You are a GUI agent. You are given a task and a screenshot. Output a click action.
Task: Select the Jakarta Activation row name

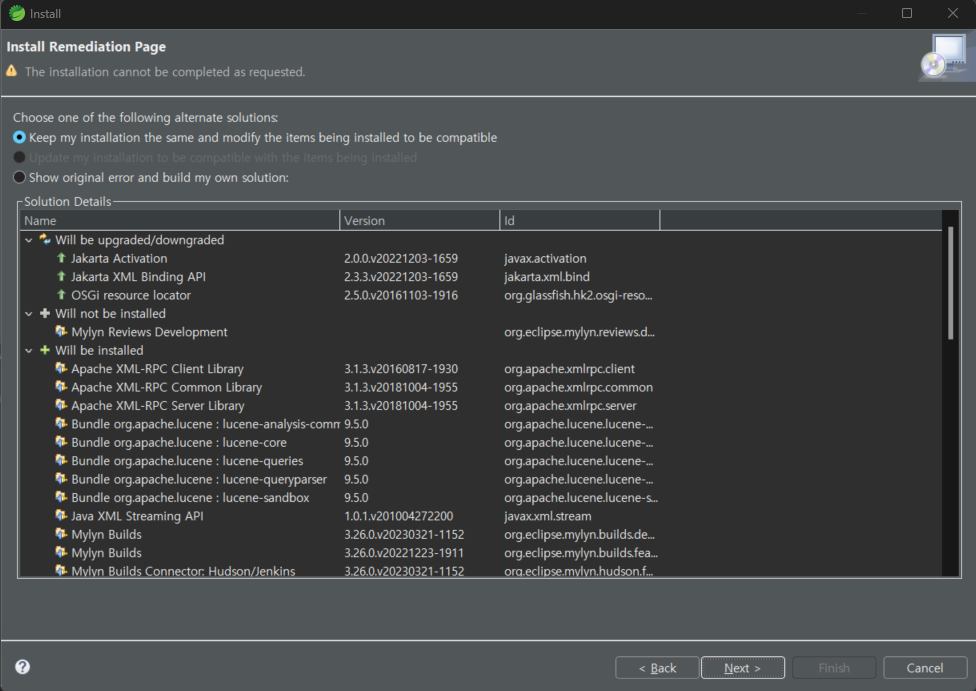click(x=119, y=258)
